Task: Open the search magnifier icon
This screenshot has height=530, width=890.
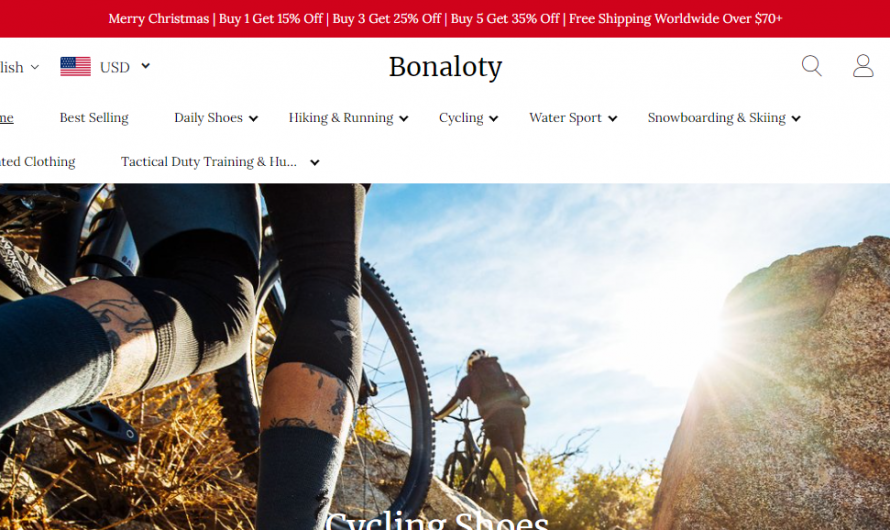Action: click(812, 66)
